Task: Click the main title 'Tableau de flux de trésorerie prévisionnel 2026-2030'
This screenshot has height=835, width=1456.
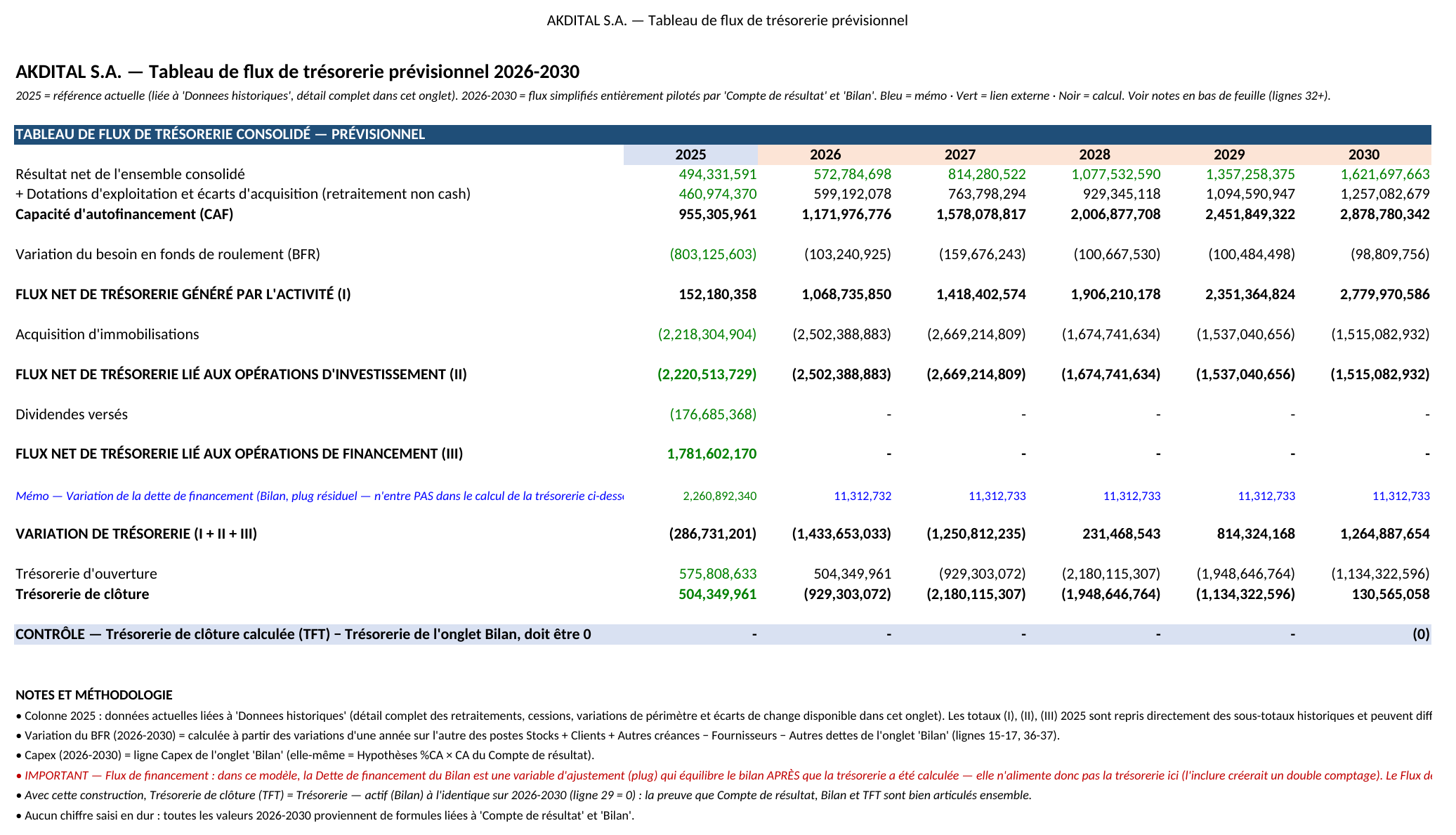Action: coord(298,72)
